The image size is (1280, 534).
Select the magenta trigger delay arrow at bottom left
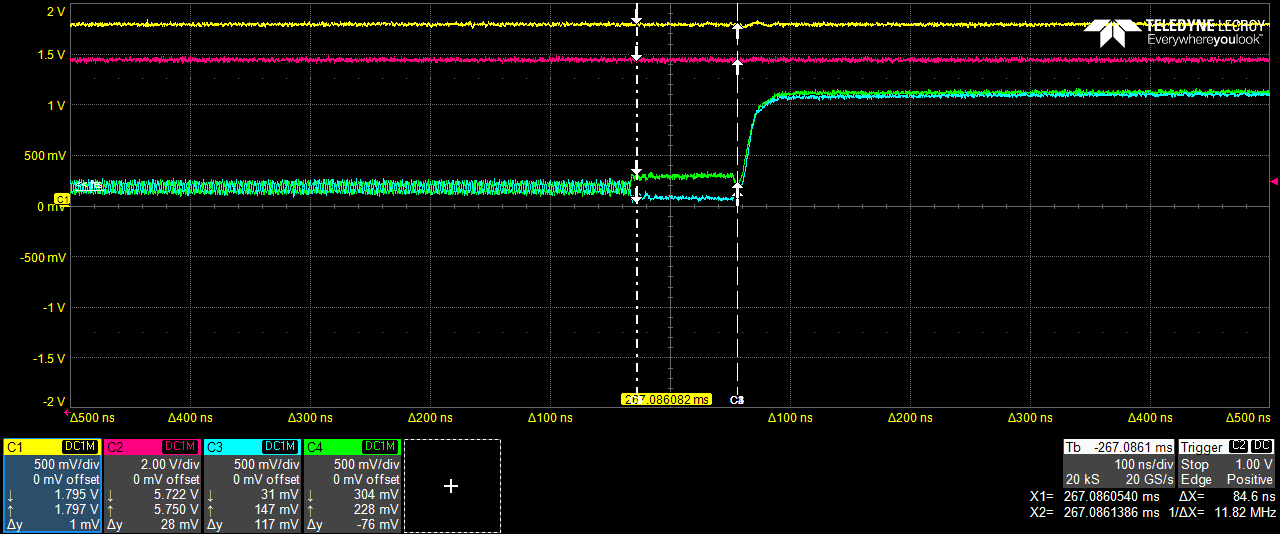pos(68,411)
